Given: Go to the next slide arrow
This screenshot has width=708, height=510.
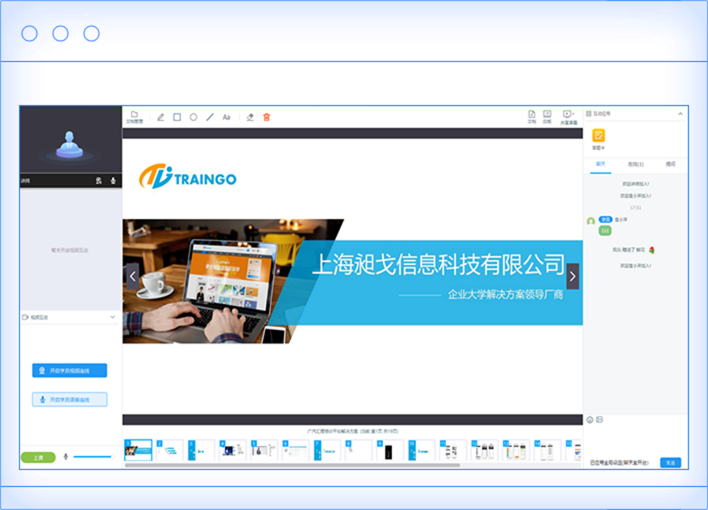Looking at the screenshot, I should pos(573,276).
